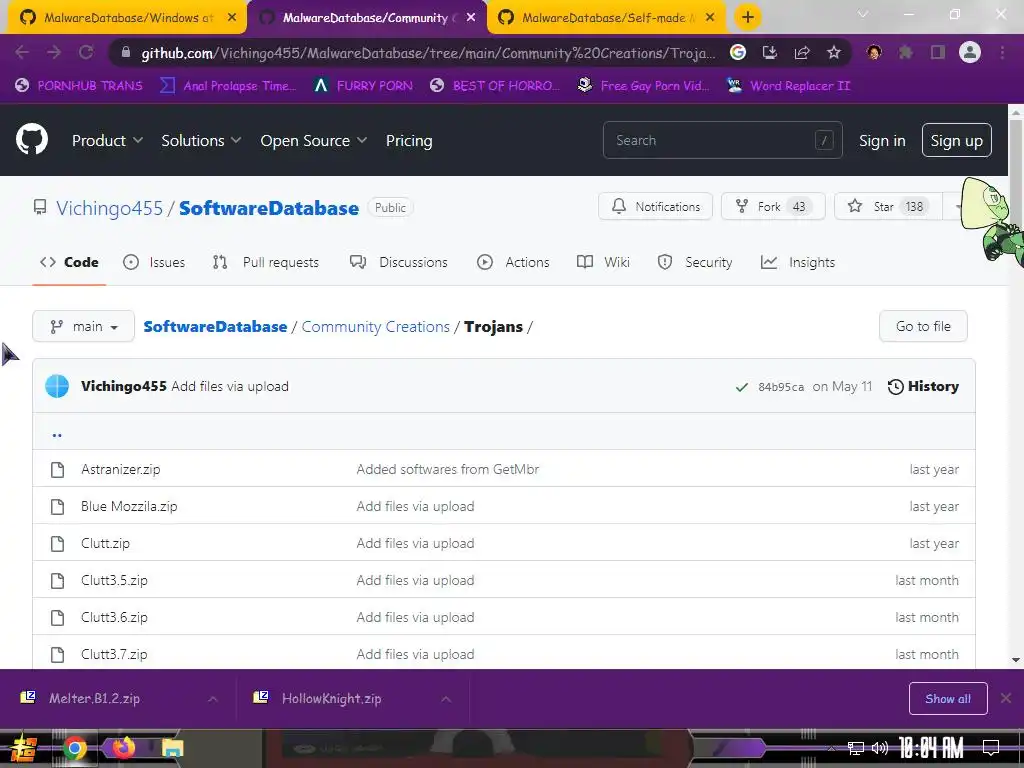Screen dimensions: 1024x768
Task: Click the GitHub Octocat logo
Action: 31,140
